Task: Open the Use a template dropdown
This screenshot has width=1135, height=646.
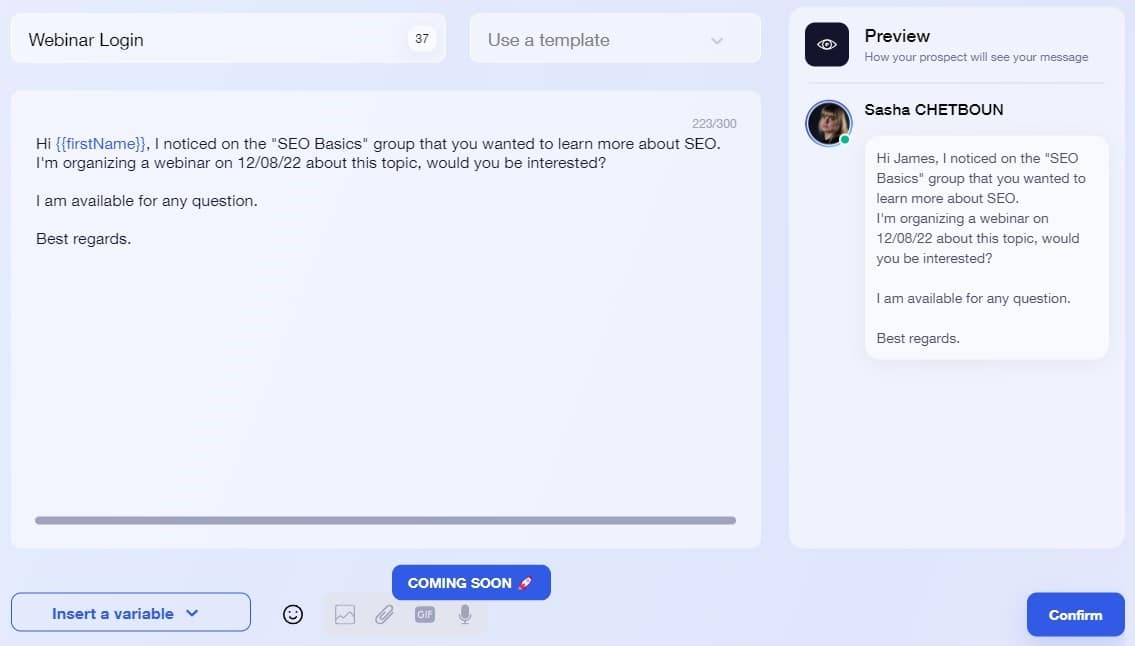Action: [615, 40]
